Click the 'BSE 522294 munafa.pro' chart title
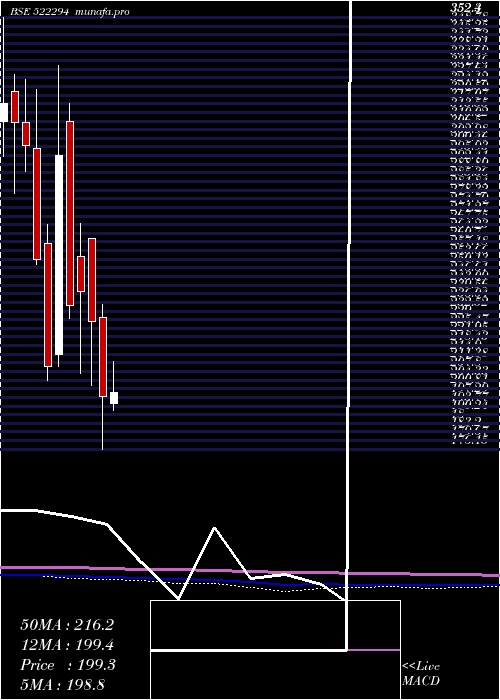Viewport: 500px width, 700px height. 70,12
